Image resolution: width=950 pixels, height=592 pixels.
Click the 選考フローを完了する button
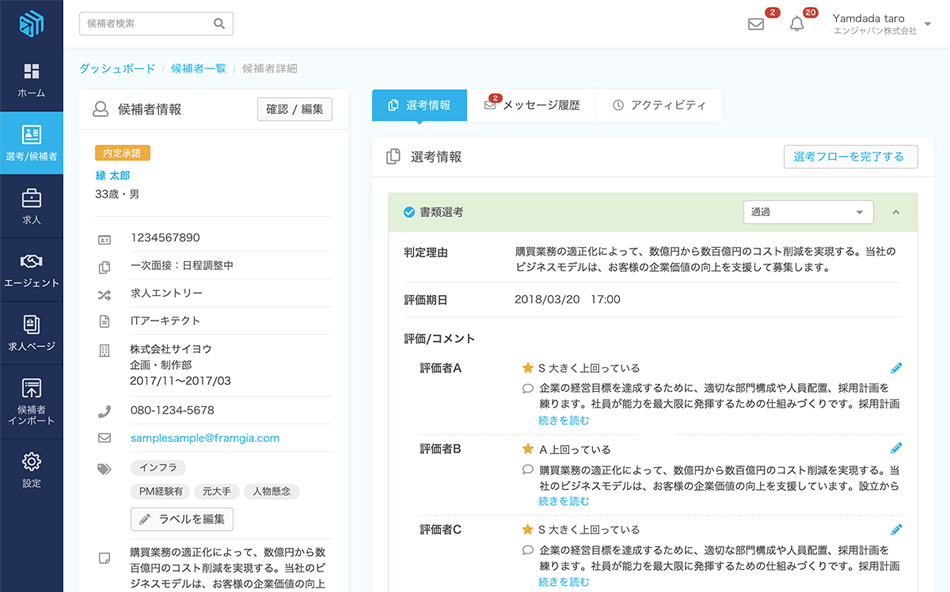pos(850,157)
